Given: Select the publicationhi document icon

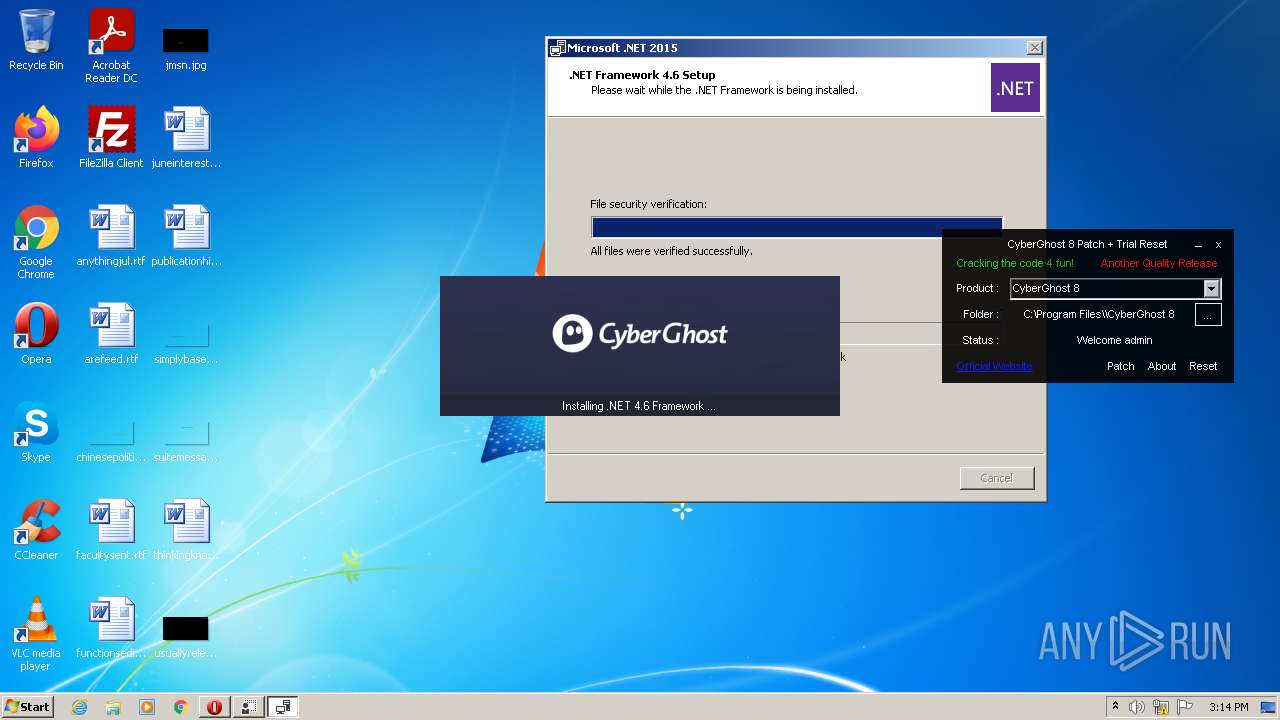Looking at the screenshot, I should (x=186, y=235).
